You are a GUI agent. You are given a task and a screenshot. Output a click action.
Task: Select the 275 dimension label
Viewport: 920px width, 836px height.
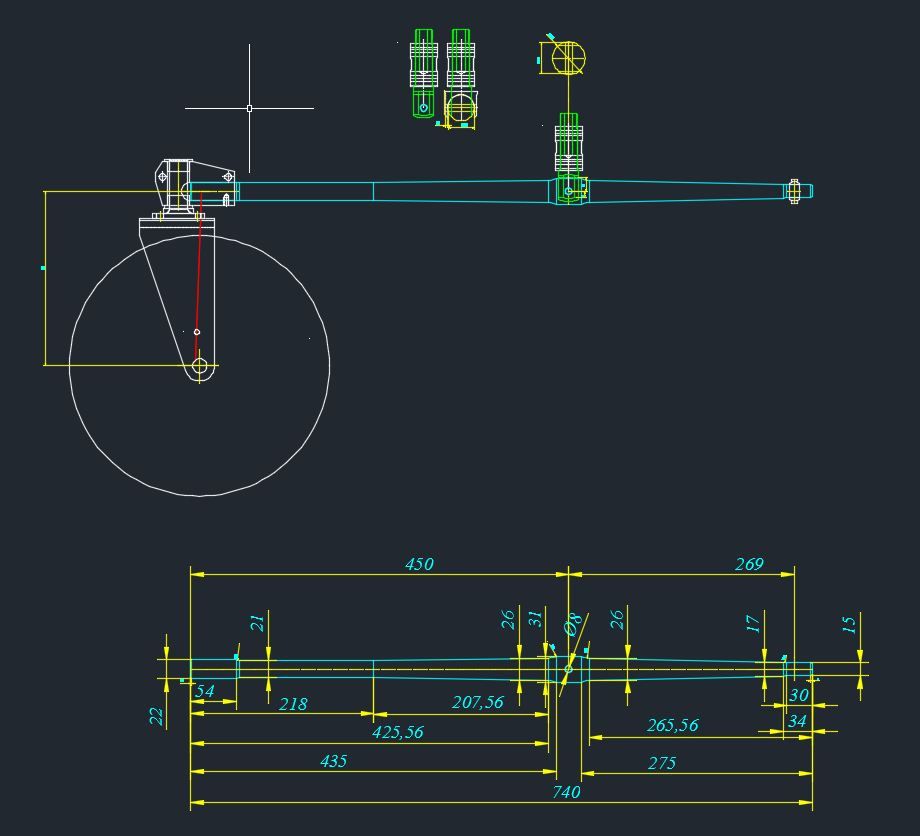(x=662, y=763)
